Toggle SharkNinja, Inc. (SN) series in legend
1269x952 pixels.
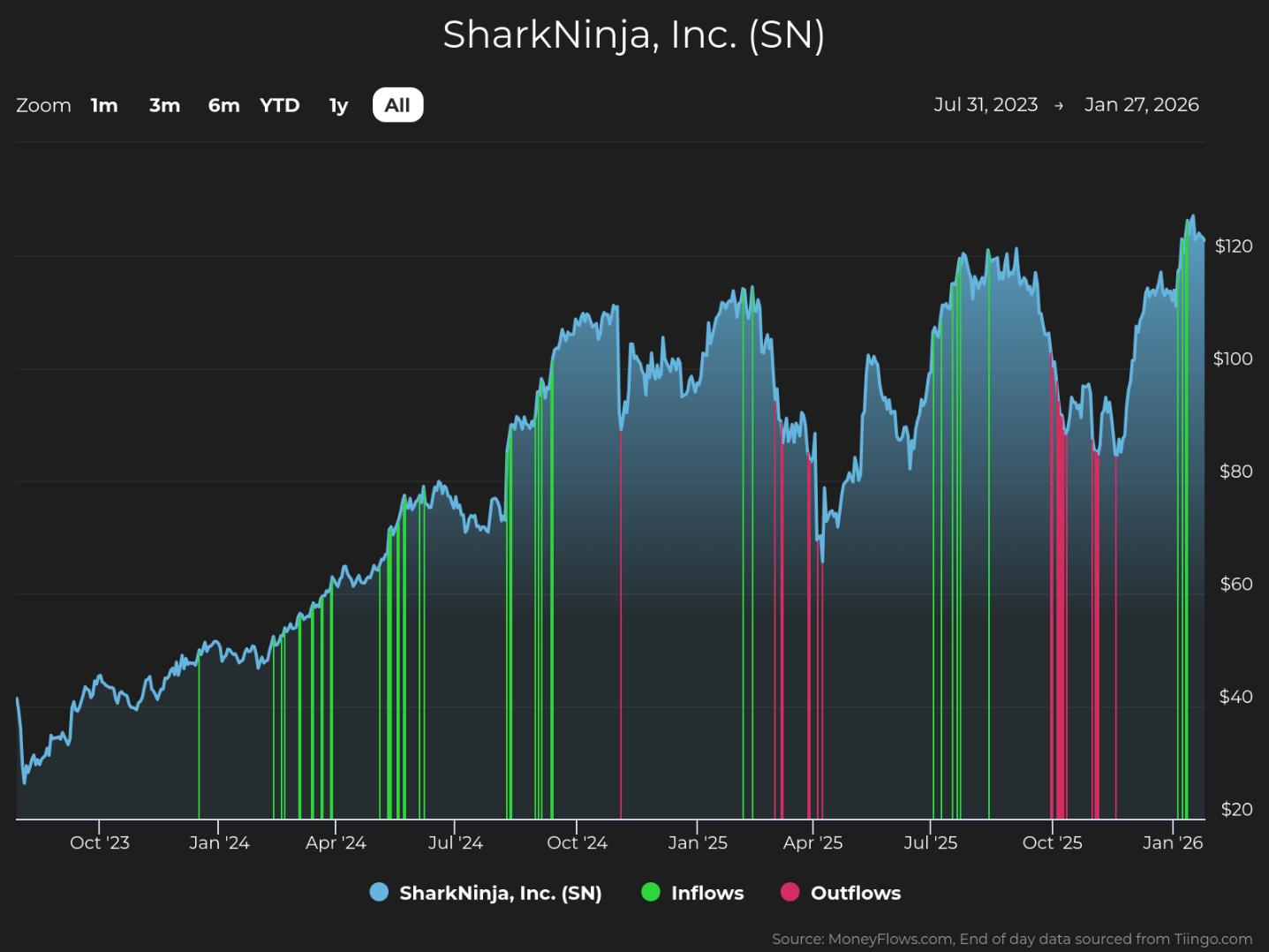(486, 893)
